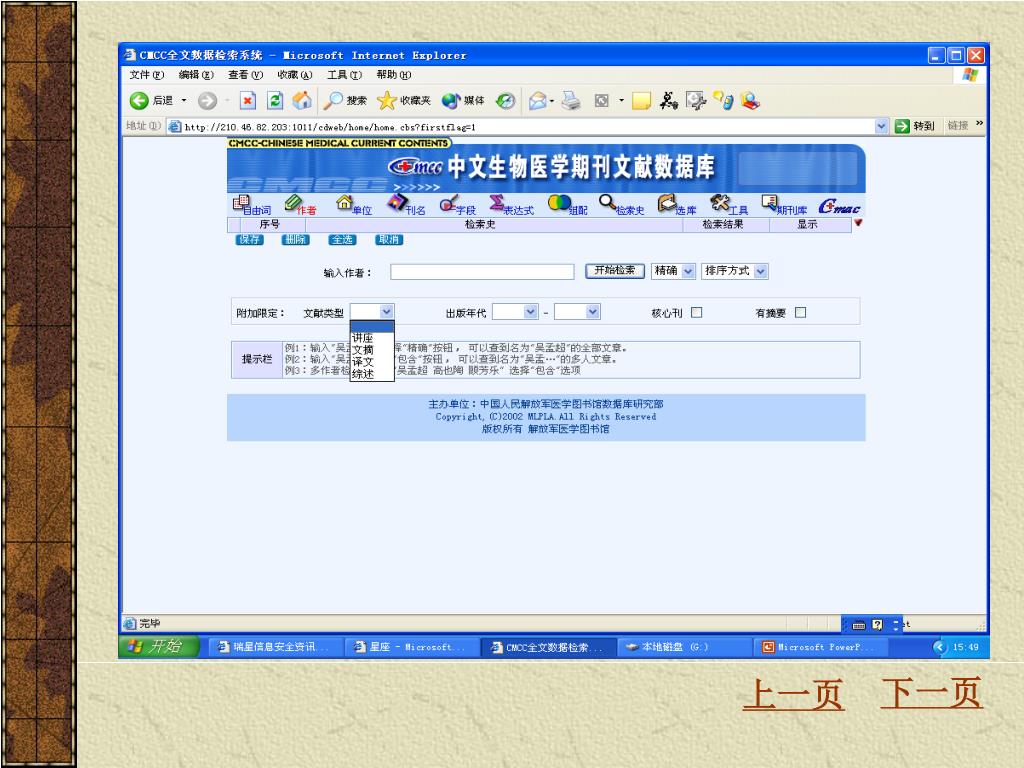Open the 文件 File menu
The image size is (1024, 768).
146,75
